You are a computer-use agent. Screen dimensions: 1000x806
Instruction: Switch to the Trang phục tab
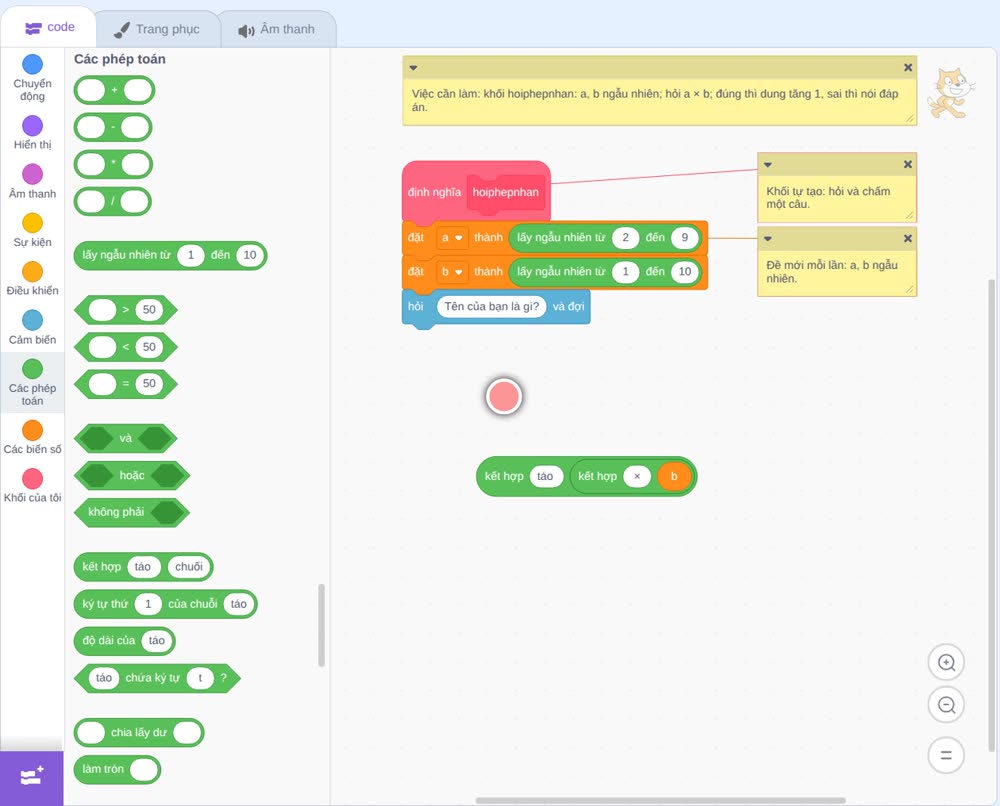(x=157, y=29)
